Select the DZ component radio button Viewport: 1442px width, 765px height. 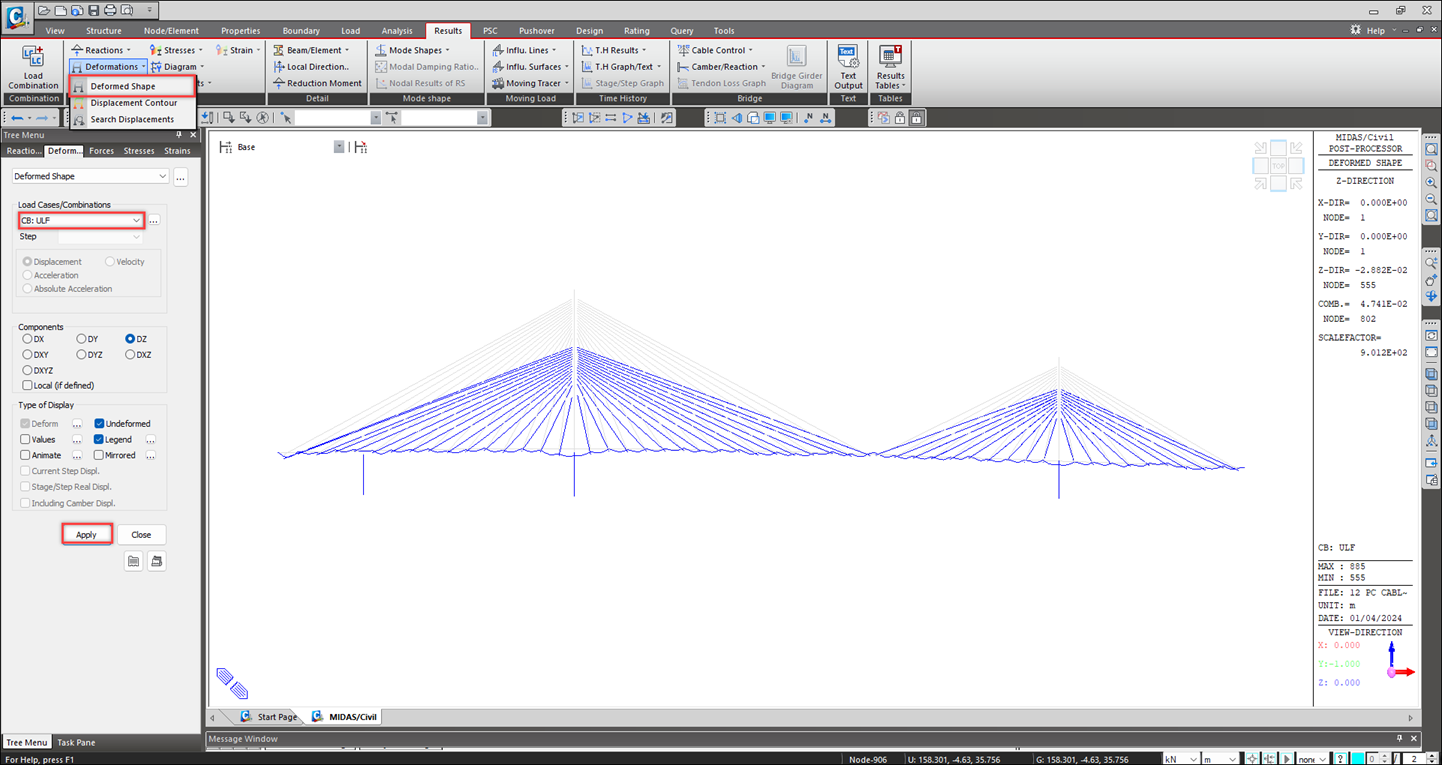click(130, 339)
